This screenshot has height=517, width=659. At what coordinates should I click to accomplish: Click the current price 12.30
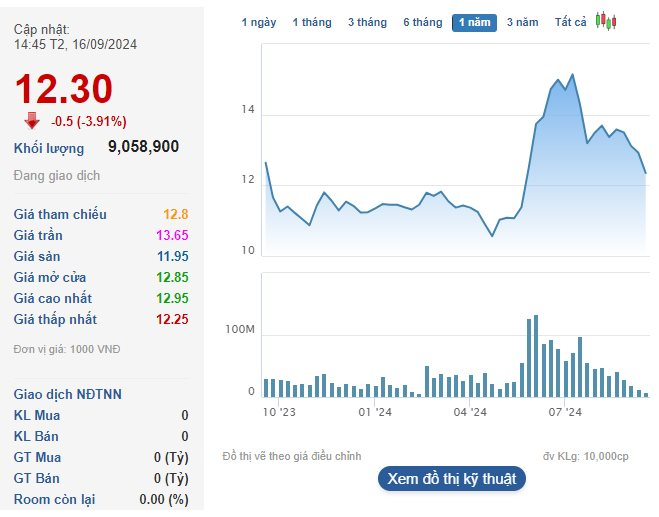point(63,90)
